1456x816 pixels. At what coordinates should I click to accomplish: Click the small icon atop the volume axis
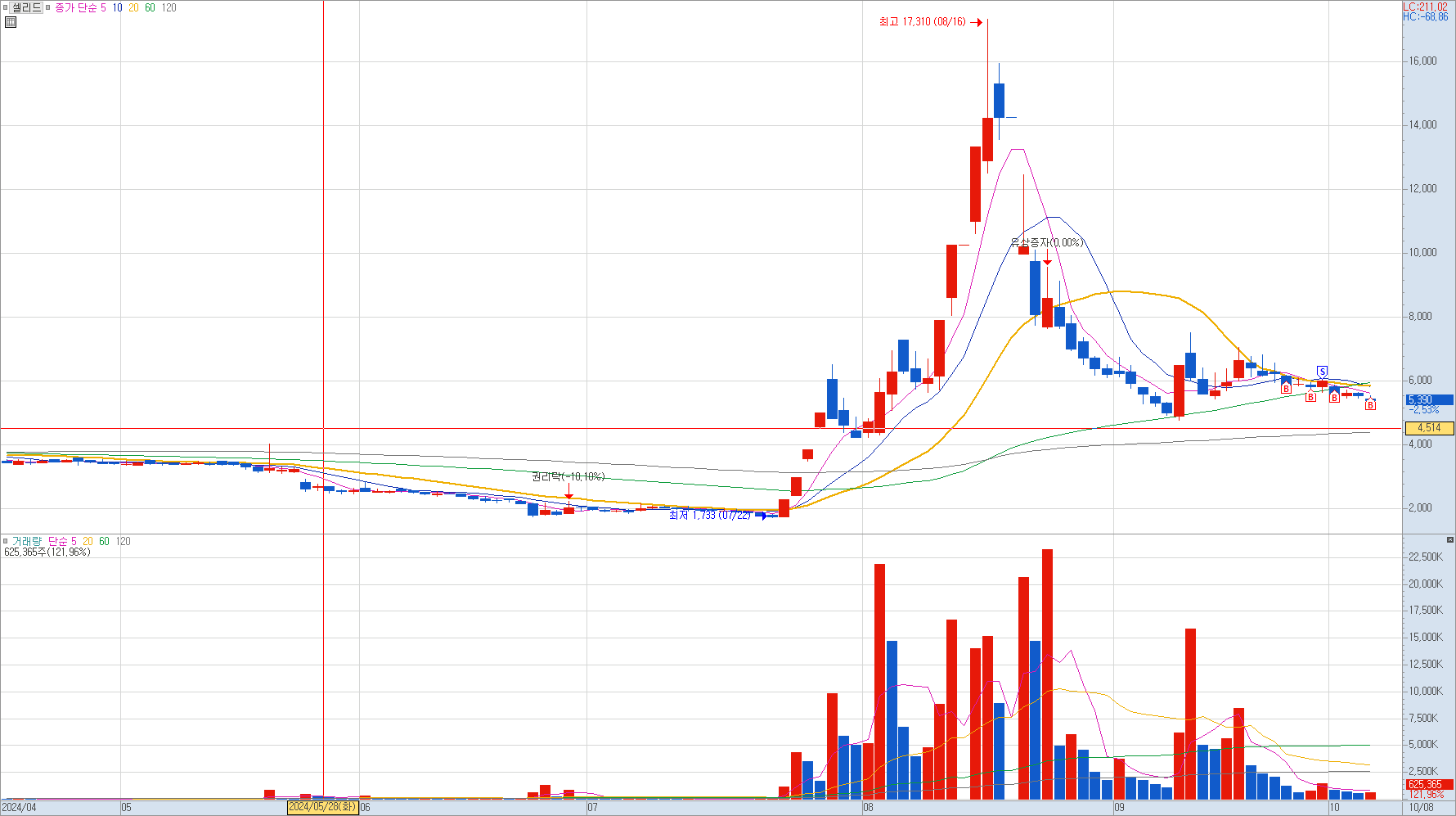tap(1449, 539)
